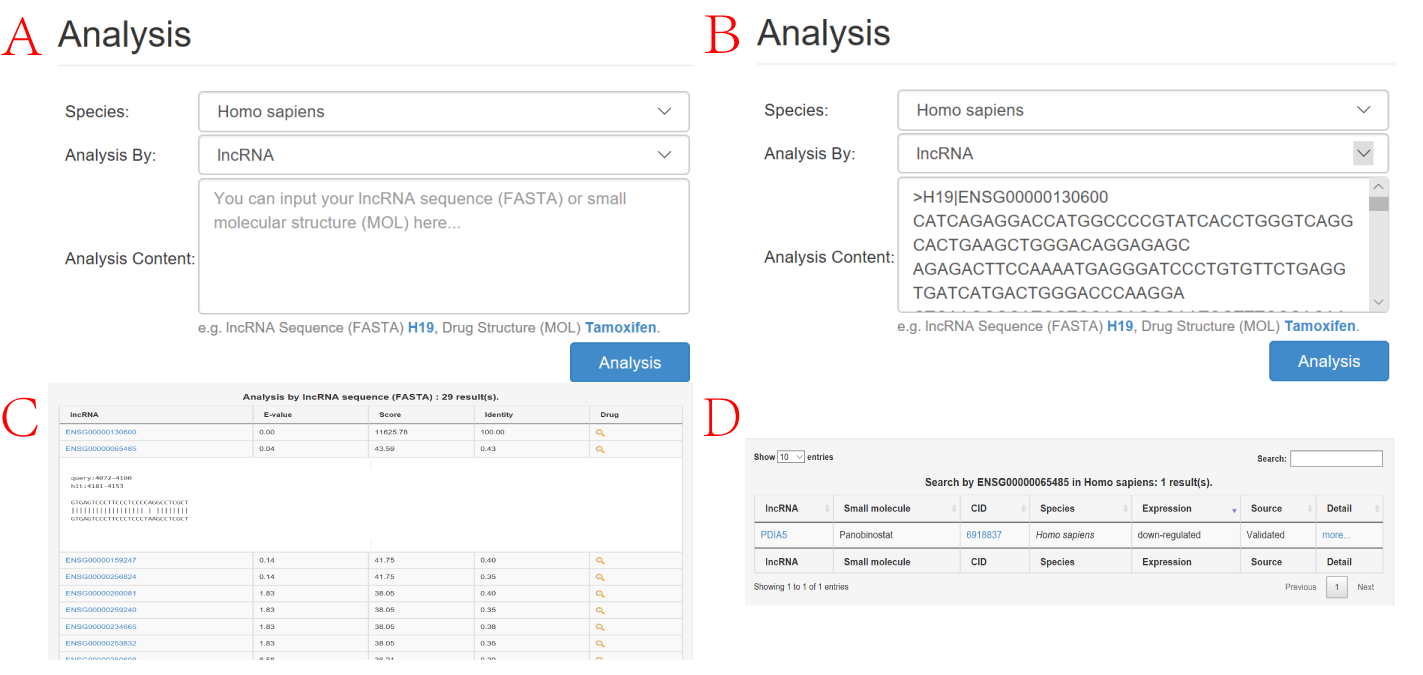Open ENSG00000065485 lncRNA link
1423x675 pixels.
[101, 449]
